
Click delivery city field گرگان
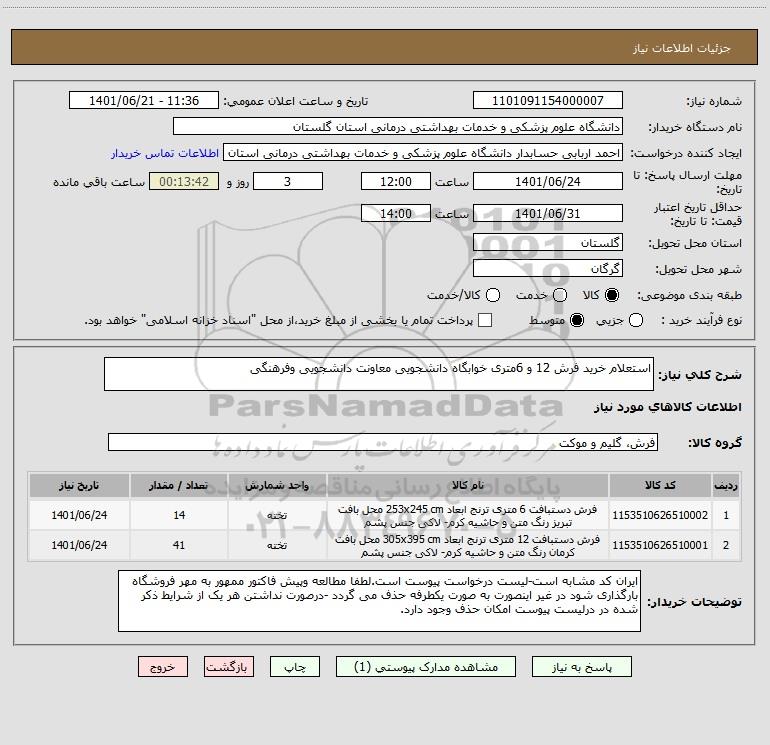pyautogui.click(x=548, y=269)
